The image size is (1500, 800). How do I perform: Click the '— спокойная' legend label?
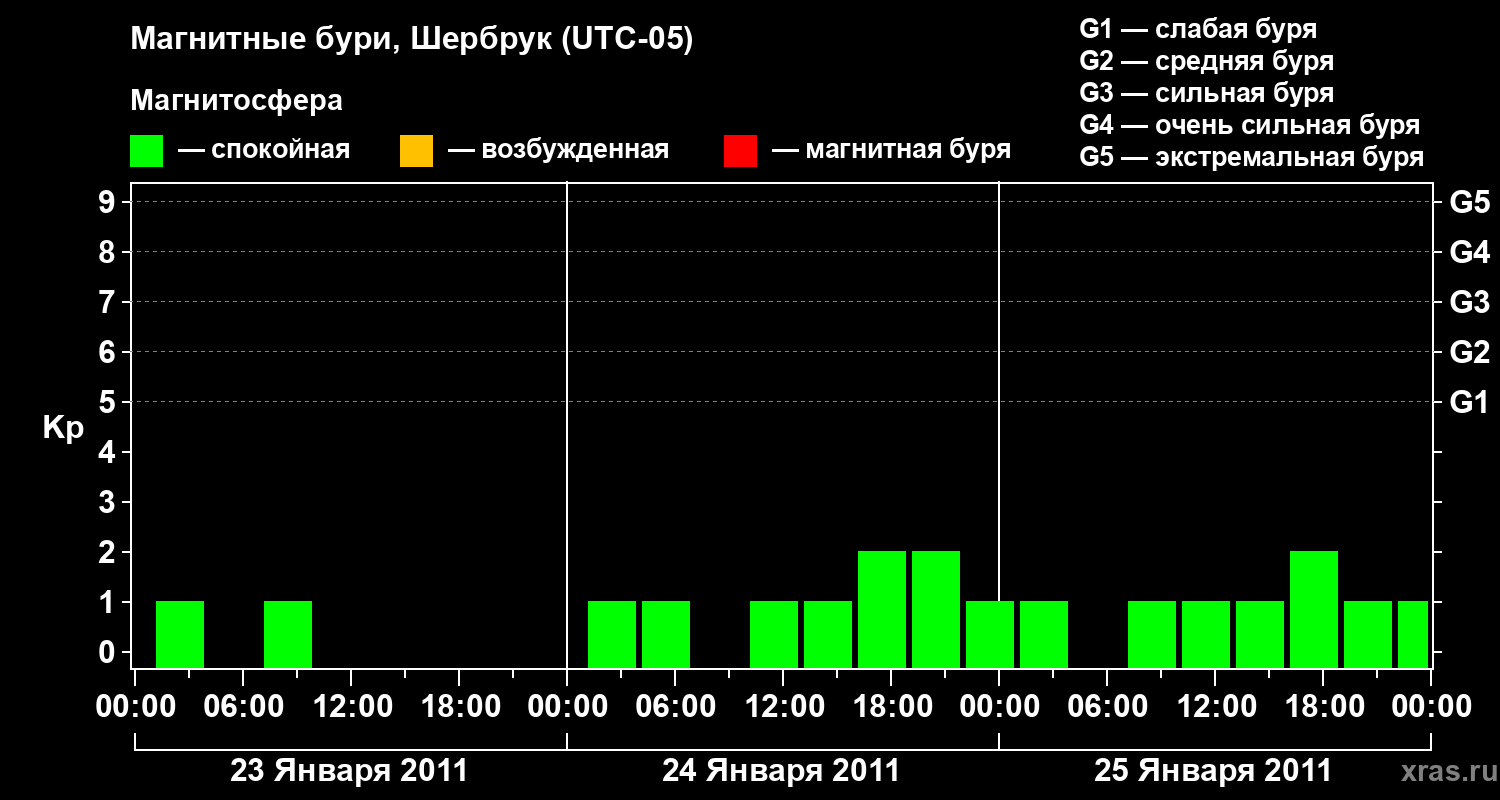coord(264,150)
